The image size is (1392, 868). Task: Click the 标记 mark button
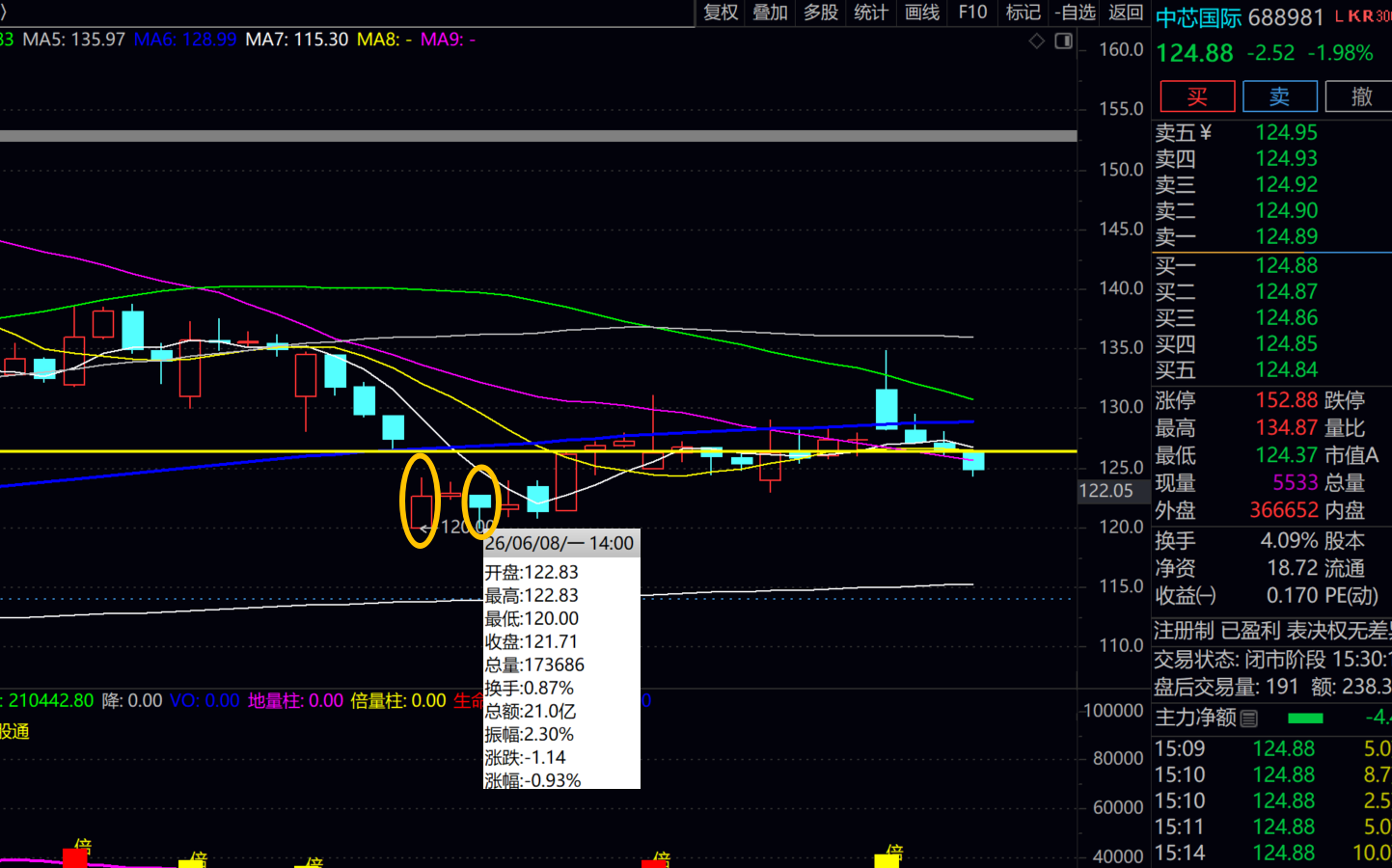pos(1023,13)
